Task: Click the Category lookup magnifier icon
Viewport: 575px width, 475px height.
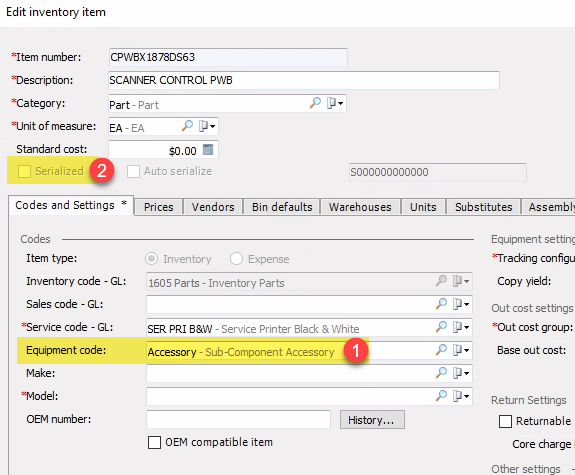Action: tap(315, 103)
